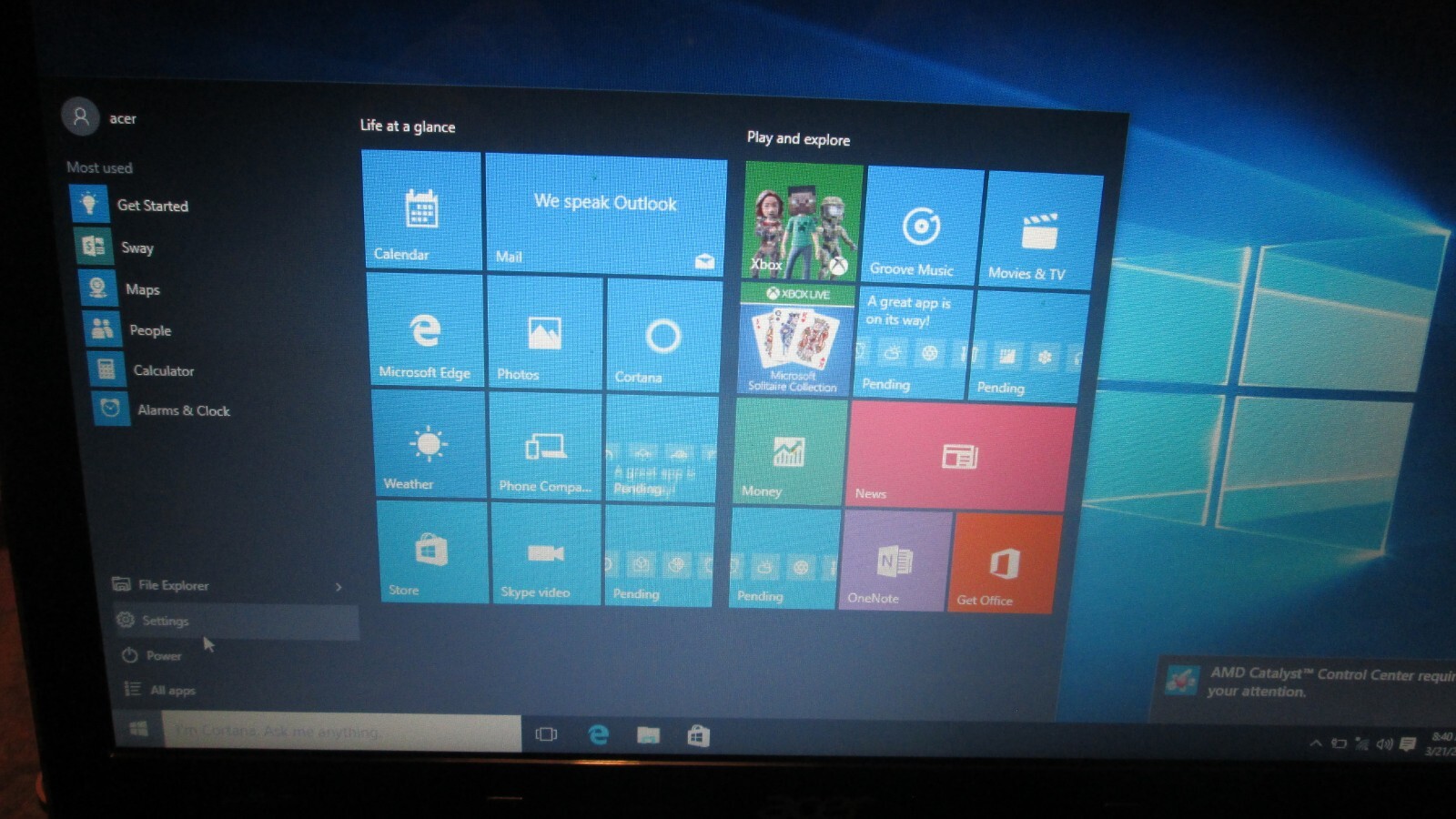The image size is (1456, 819).
Task: Open the Skype video tile
Action: (x=546, y=554)
